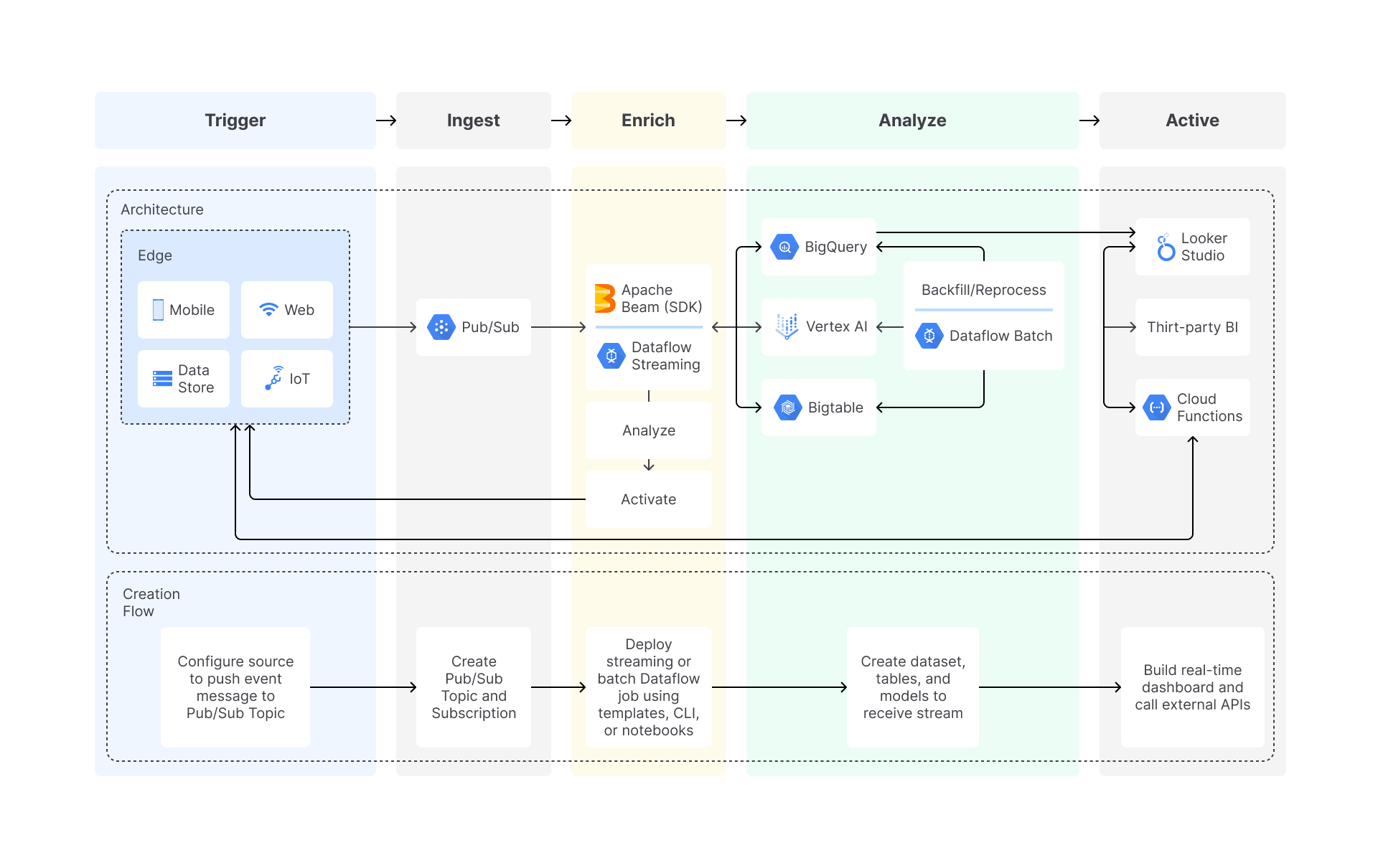Click the Configure source to push event card
Viewport: 1378px width, 868px height.
pyautogui.click(x=235, y=687)
